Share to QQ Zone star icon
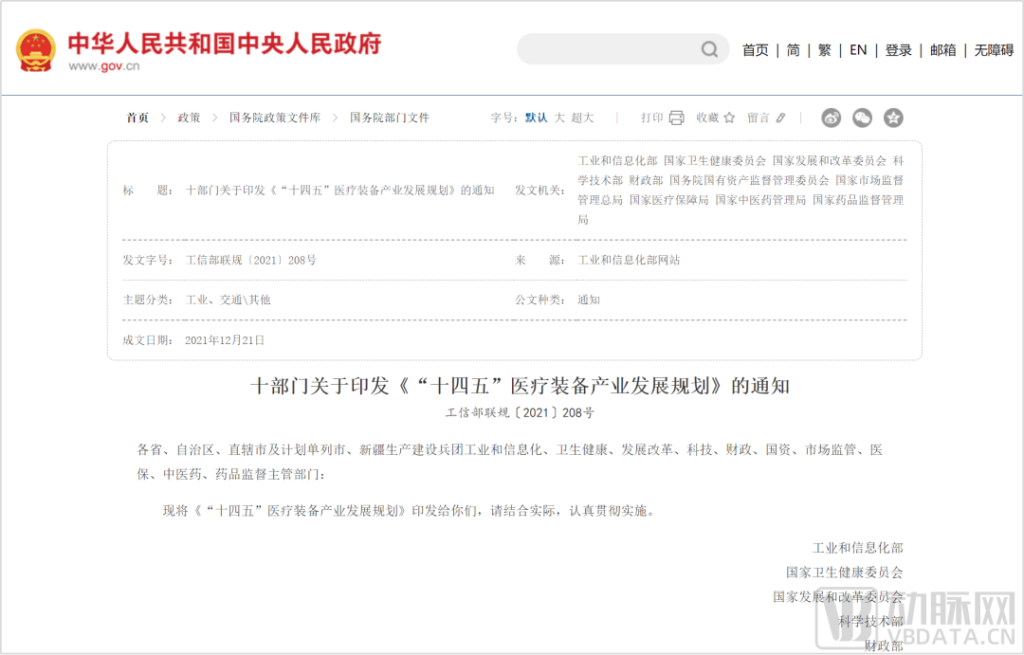 893,118
